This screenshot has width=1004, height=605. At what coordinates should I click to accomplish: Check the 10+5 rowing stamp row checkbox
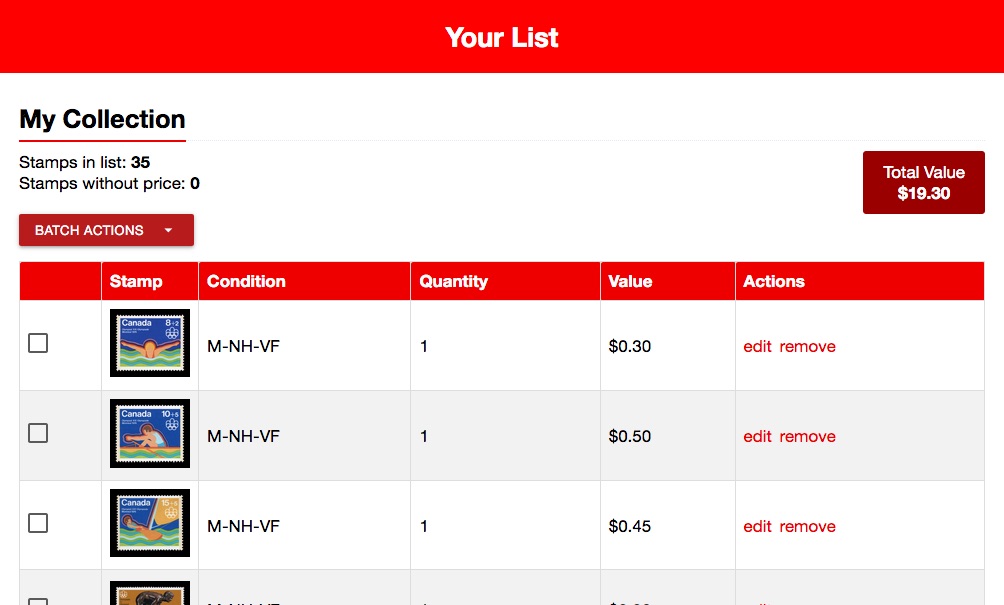pyautogui.click(x=38, y=433)
